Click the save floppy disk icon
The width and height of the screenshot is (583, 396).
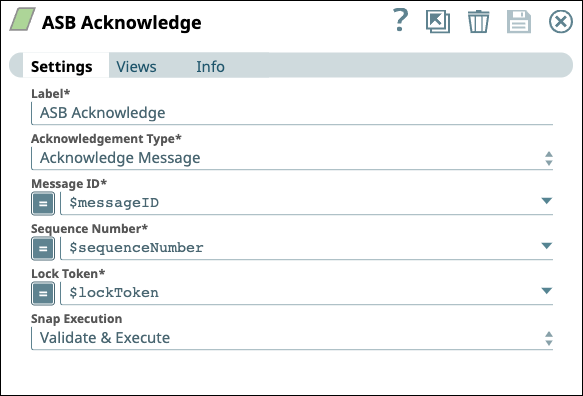click(x=519, y=22)
